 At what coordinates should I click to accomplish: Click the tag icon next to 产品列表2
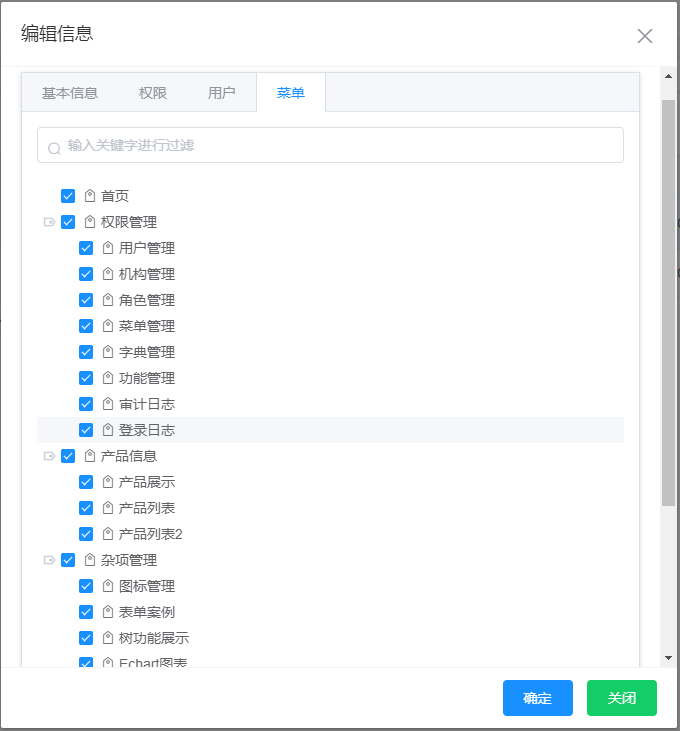pyautogui.click(x=108, y=534)
